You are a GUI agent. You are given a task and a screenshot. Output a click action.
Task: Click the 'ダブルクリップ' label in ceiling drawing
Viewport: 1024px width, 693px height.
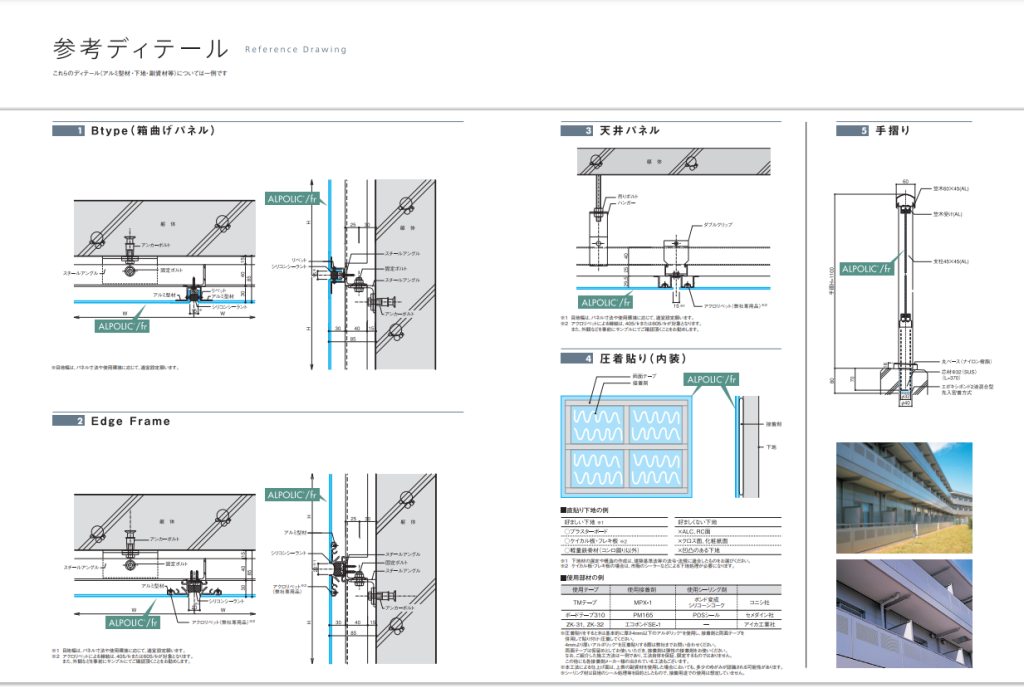point(718,225)
